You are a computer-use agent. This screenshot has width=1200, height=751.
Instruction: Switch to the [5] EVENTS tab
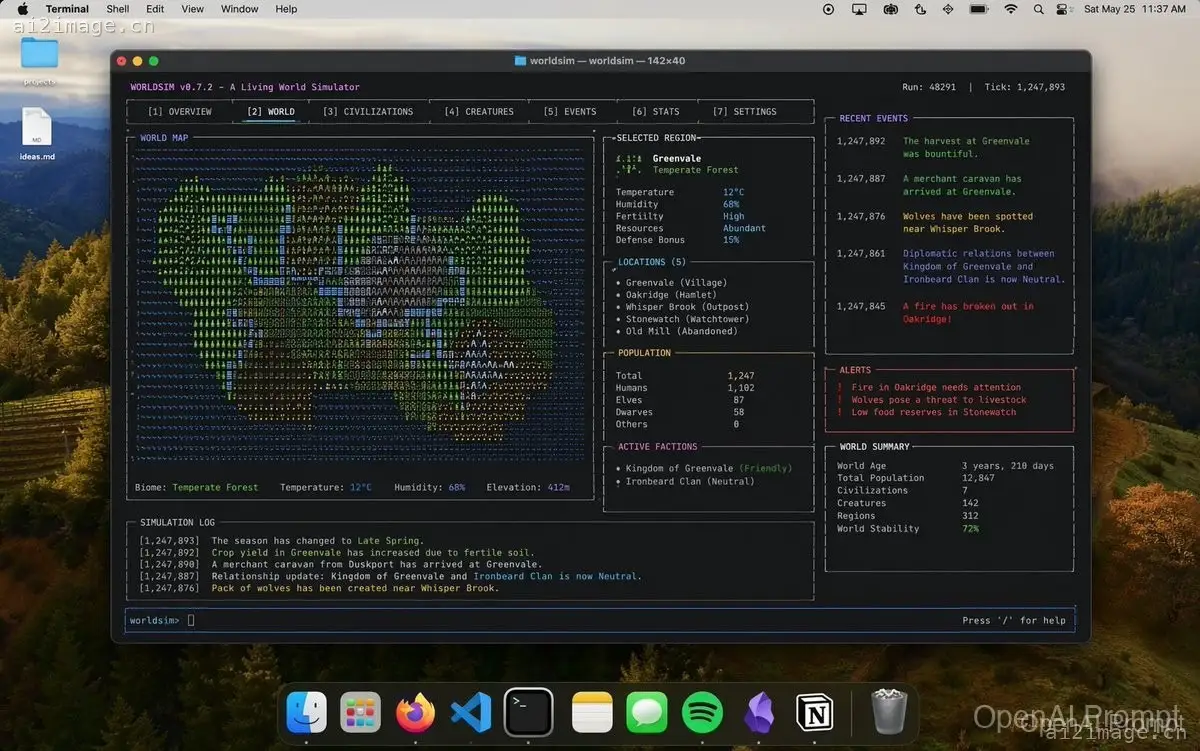pos(570,112)
